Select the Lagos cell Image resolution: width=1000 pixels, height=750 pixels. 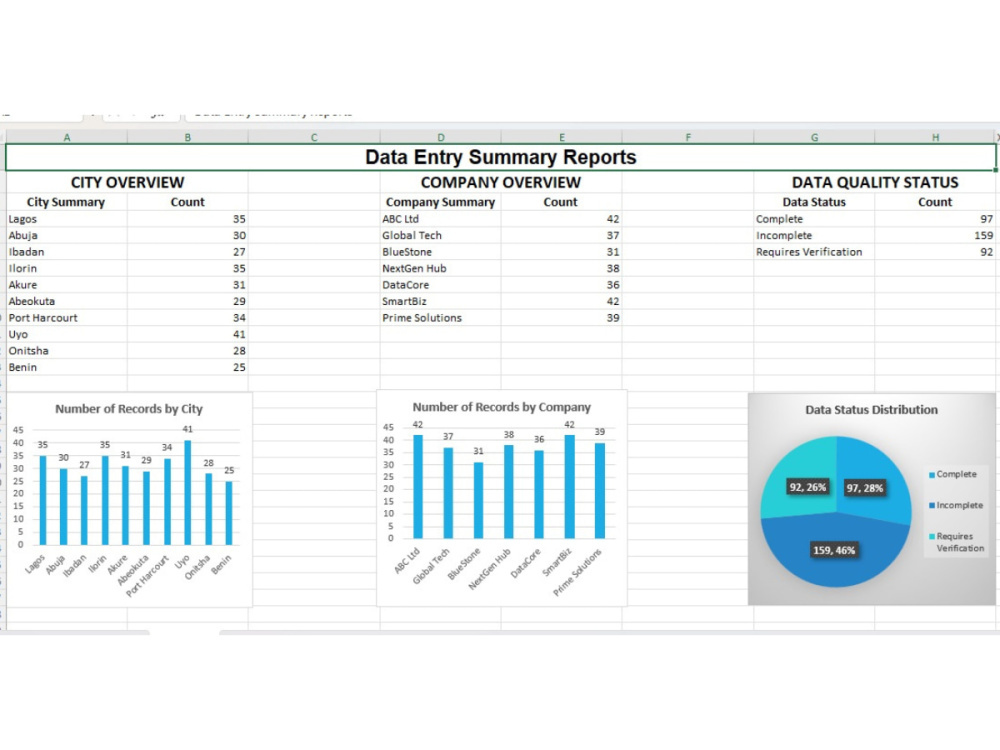(x=66, y=219)
